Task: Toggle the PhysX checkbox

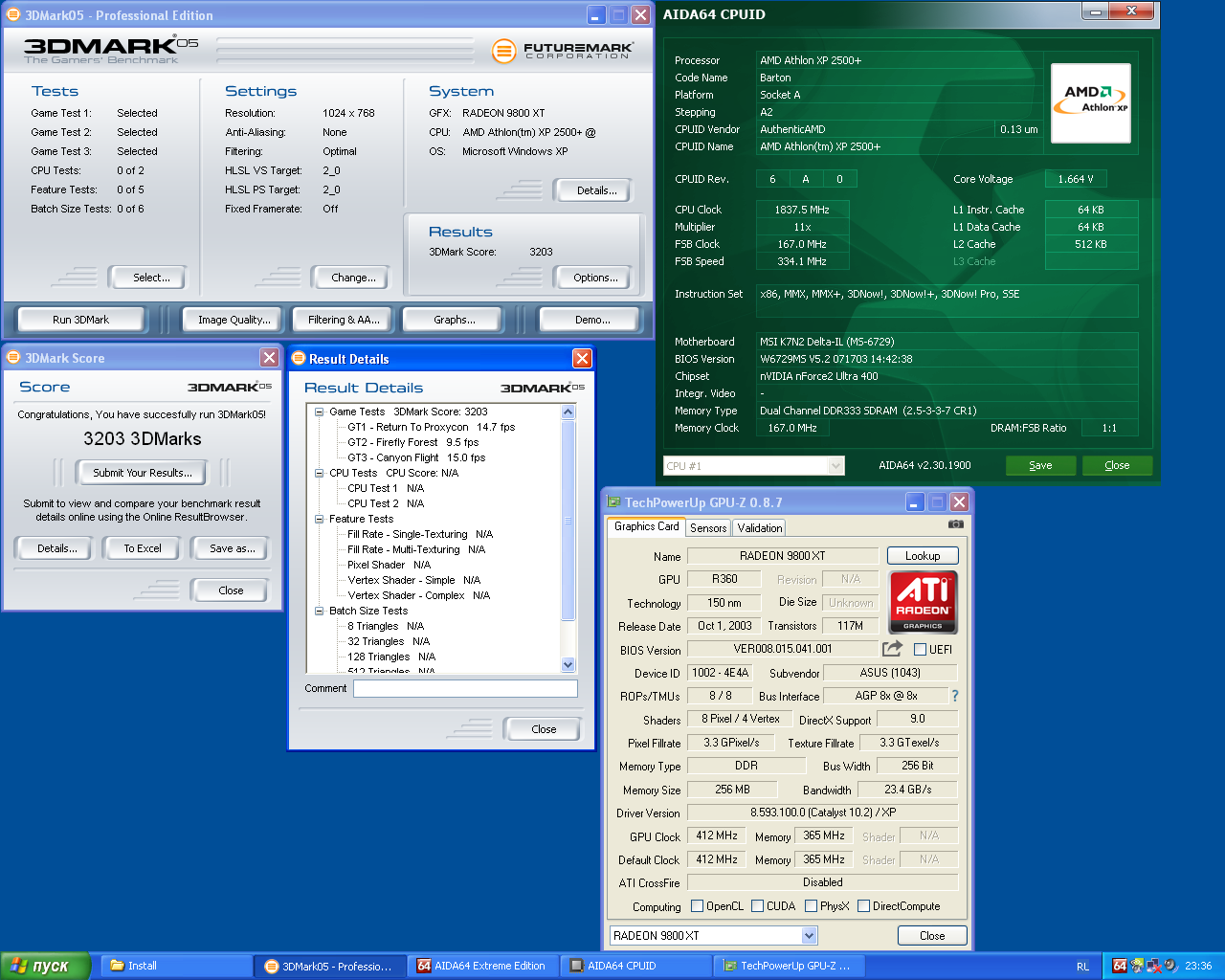Action: pyautogui.click(x=812, y=906)
